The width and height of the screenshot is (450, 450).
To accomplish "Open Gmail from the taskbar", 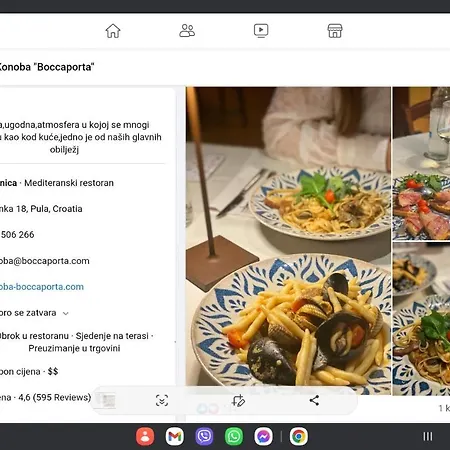I will click(x=175, y=436).
